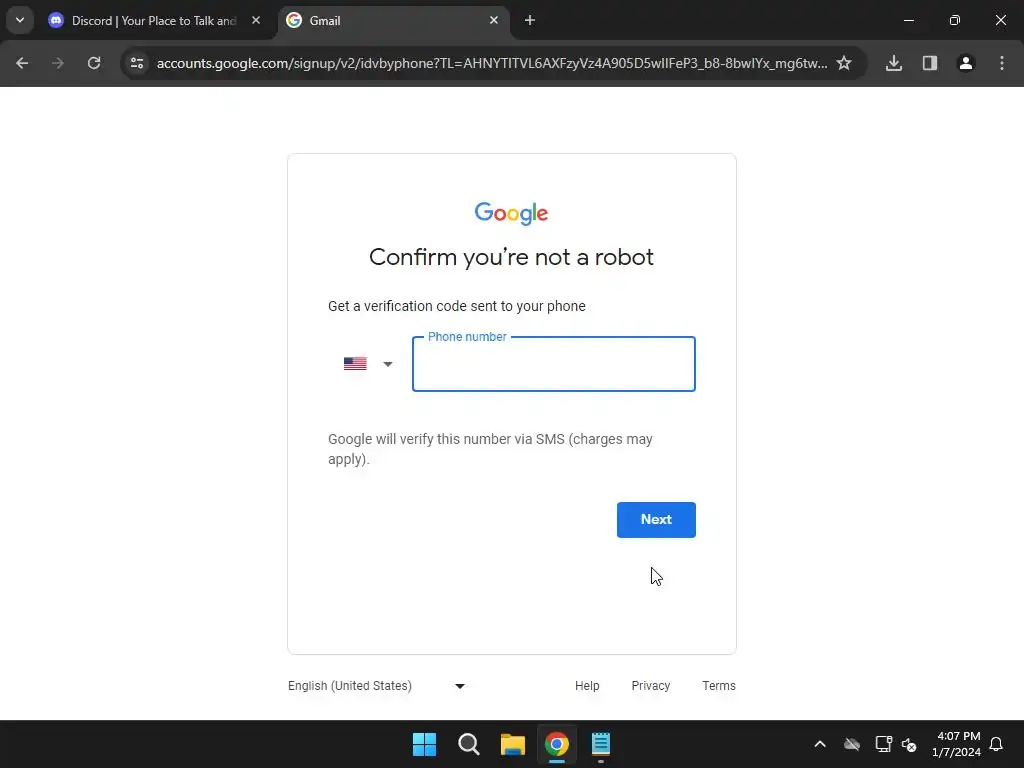Open File Explorer from taskbar
Screen dimensions: 1024x768
513,744
